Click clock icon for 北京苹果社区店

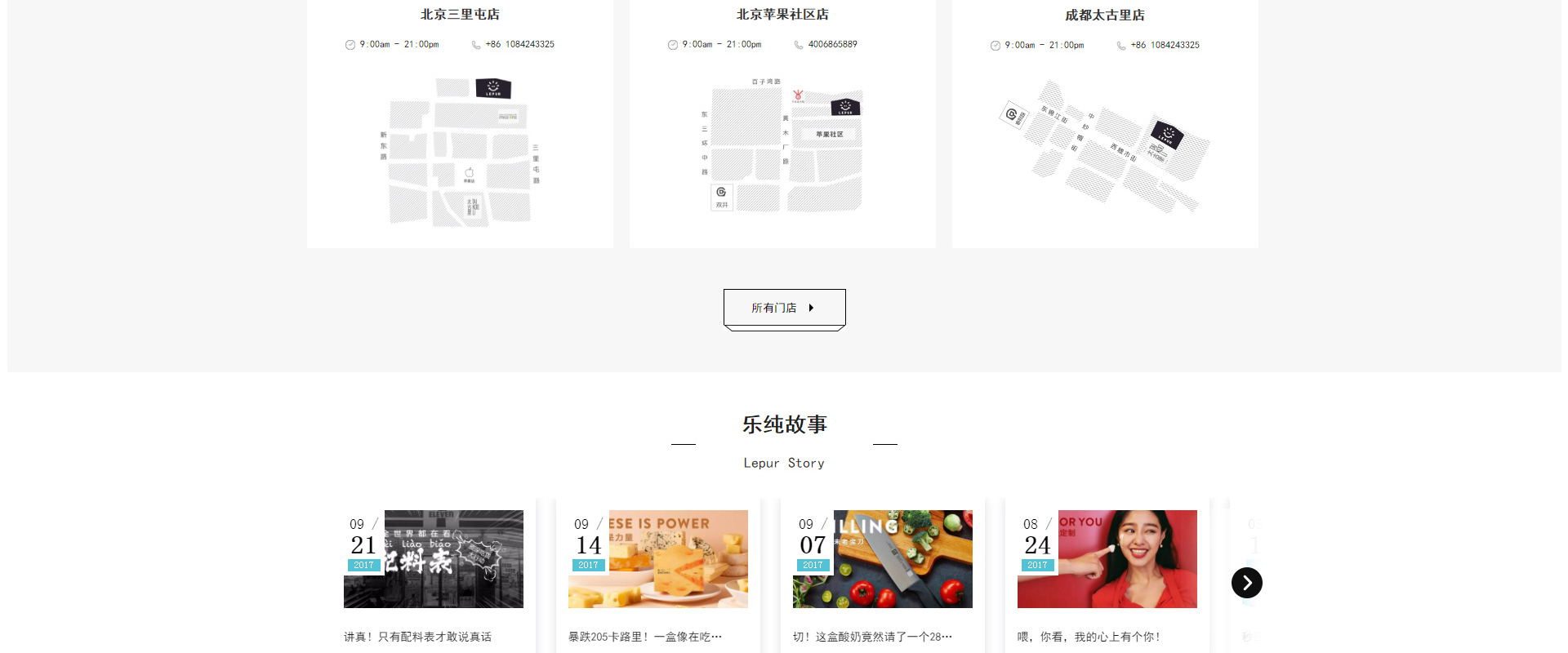(x=673, y=45)
